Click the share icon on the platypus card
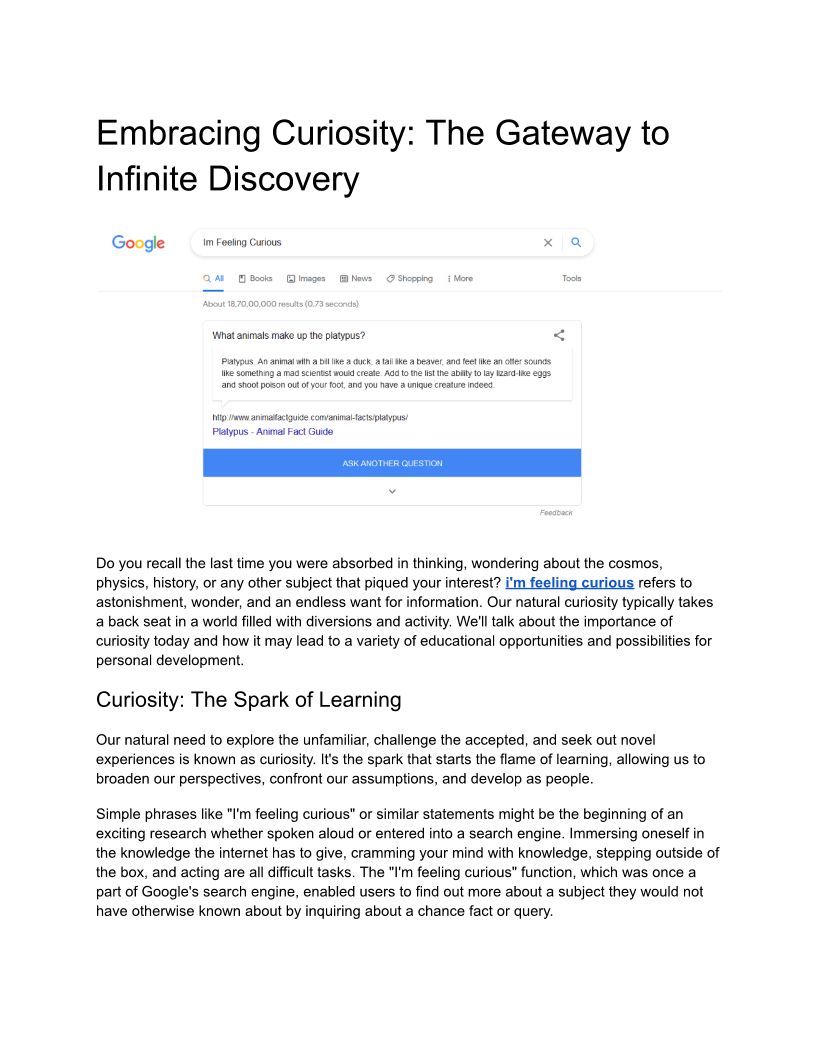816x1056 pixels. (x=559, y=336)
